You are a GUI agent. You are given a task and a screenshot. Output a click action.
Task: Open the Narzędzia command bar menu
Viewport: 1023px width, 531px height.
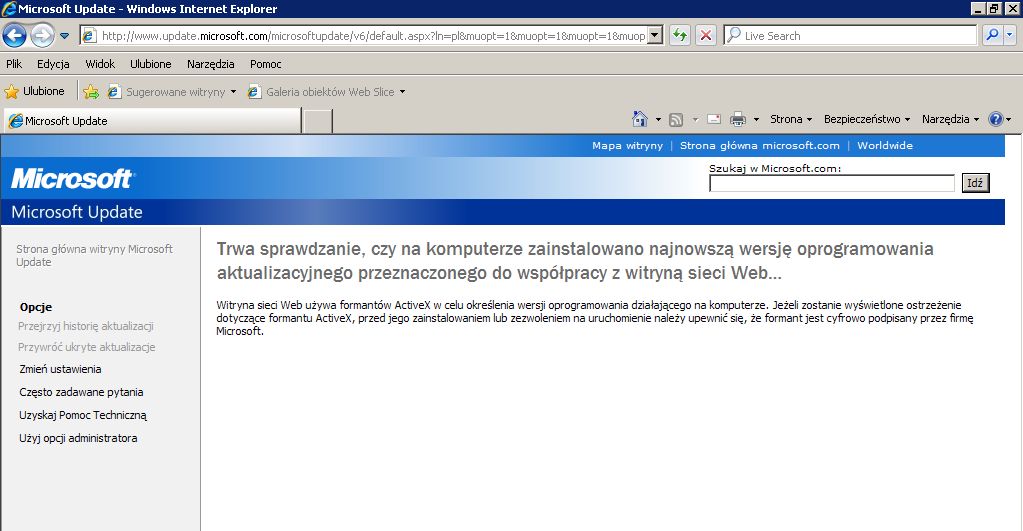click(950, 119)
